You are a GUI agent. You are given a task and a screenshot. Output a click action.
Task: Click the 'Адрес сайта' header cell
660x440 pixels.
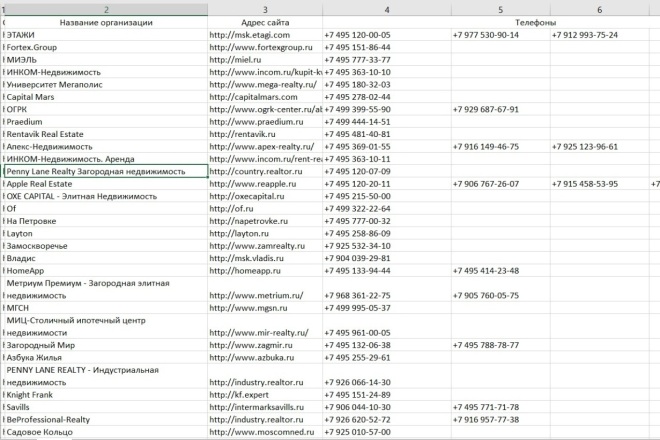265,23
